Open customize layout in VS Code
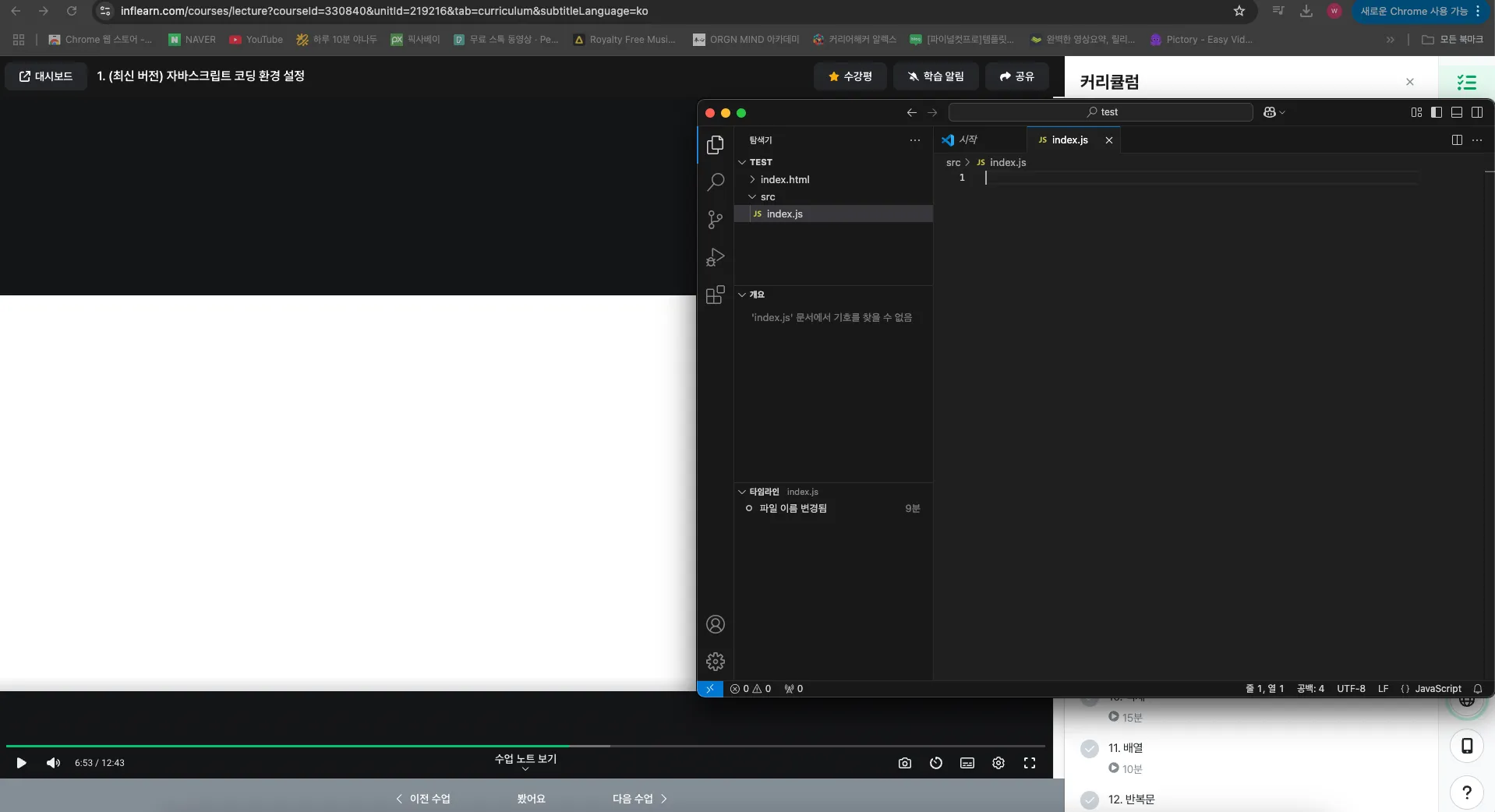1495x812 pixels. pyautogui.click(x=1416, y=112)
